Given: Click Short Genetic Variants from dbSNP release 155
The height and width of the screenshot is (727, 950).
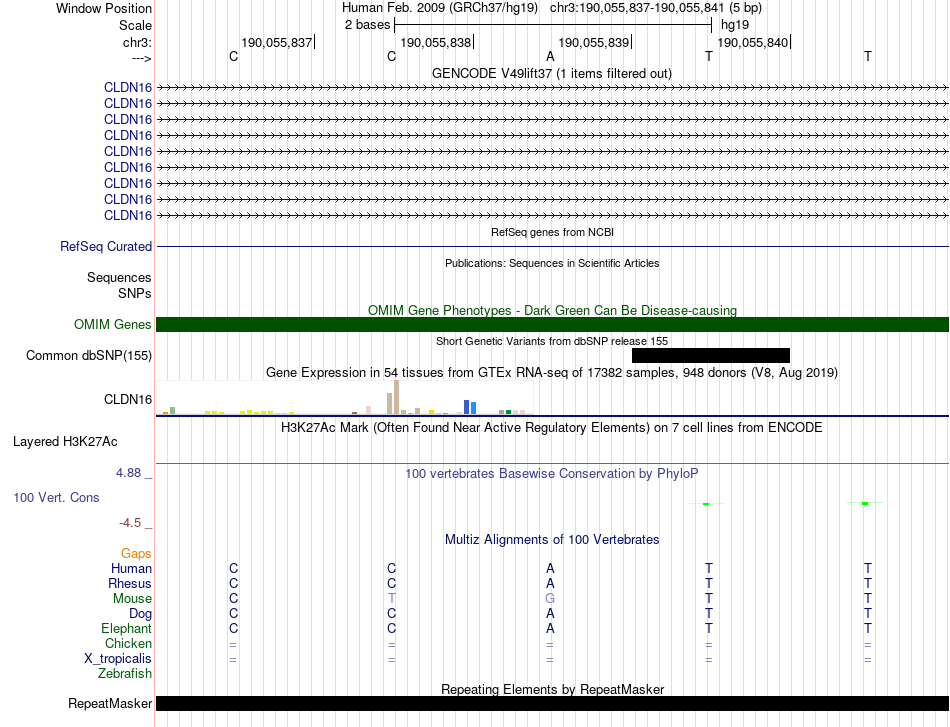Looking at the screenshot, I should [552, 341].
